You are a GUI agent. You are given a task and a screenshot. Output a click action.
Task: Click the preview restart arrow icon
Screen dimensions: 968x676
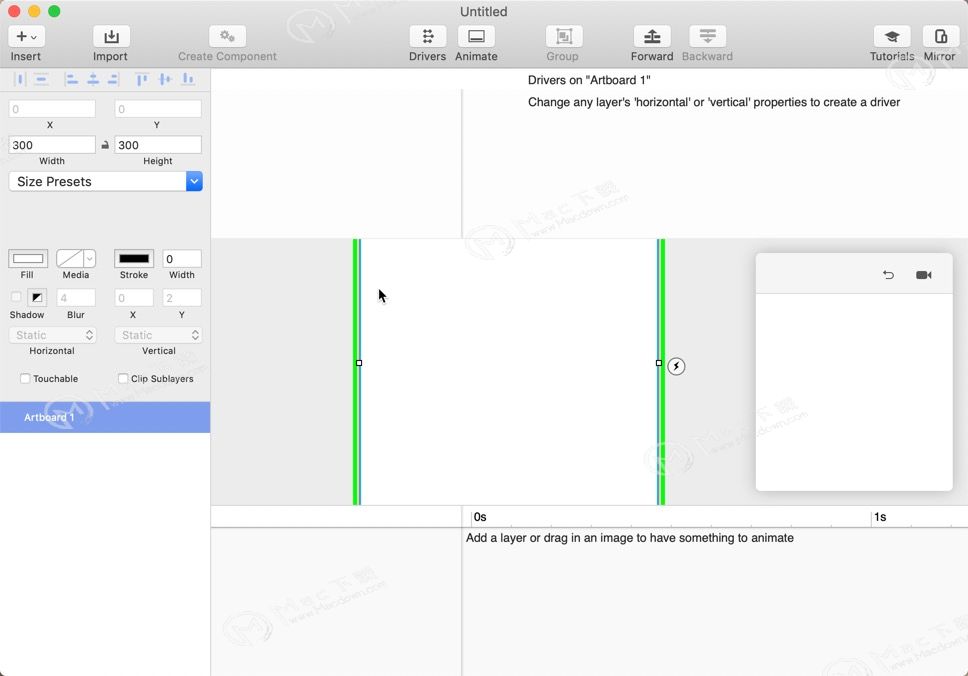point(888,275)
